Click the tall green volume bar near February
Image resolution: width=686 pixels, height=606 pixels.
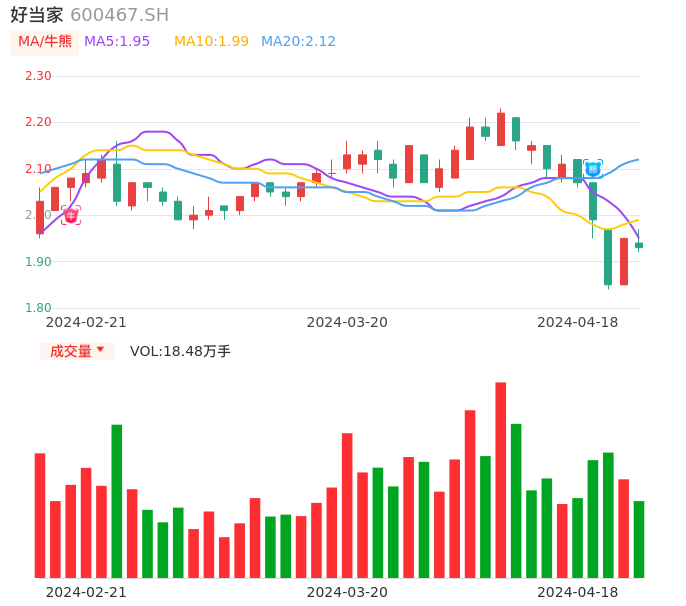tap(117, 500)
